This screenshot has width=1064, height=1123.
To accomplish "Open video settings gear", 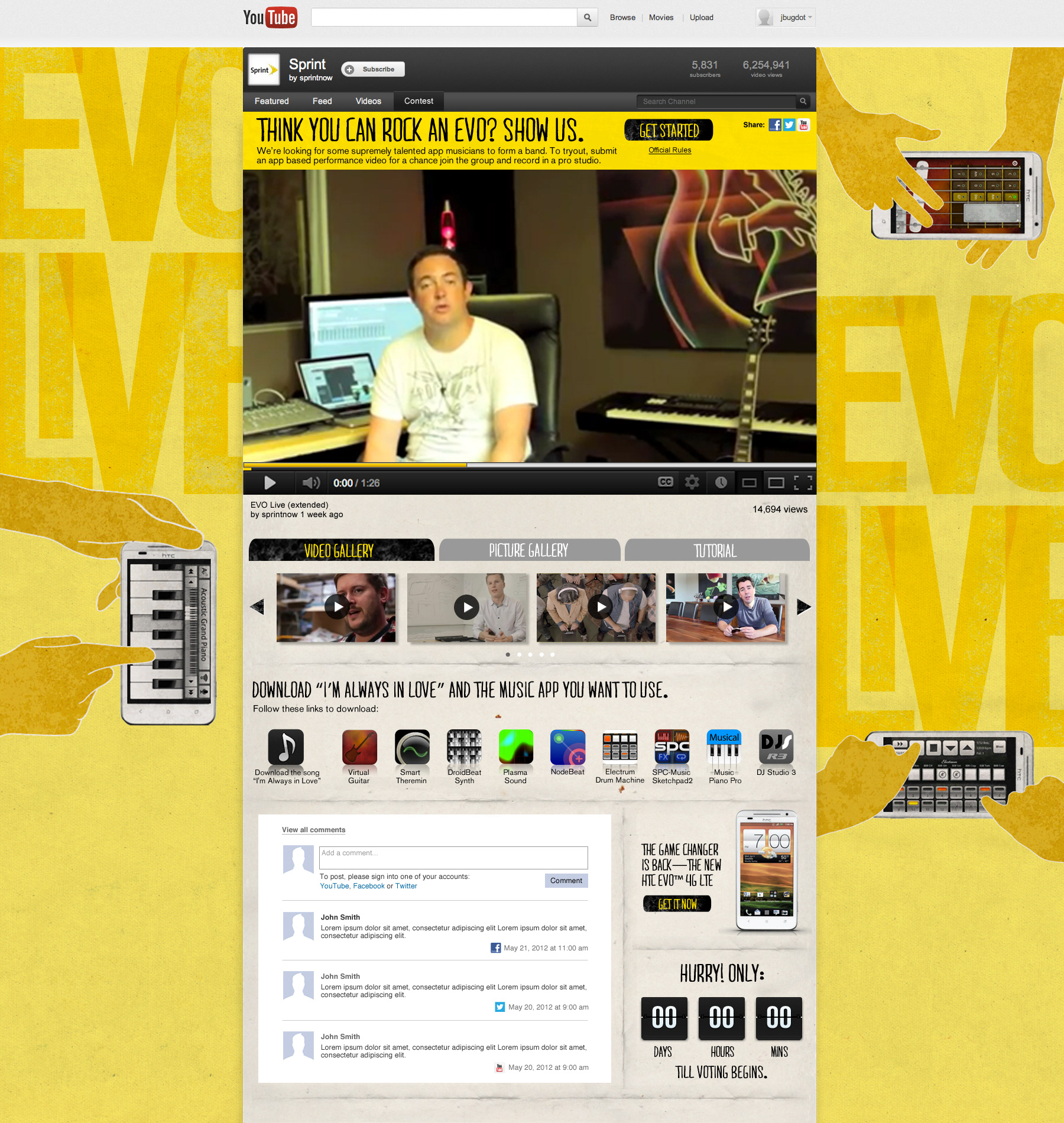I will (x=692, y=482).
